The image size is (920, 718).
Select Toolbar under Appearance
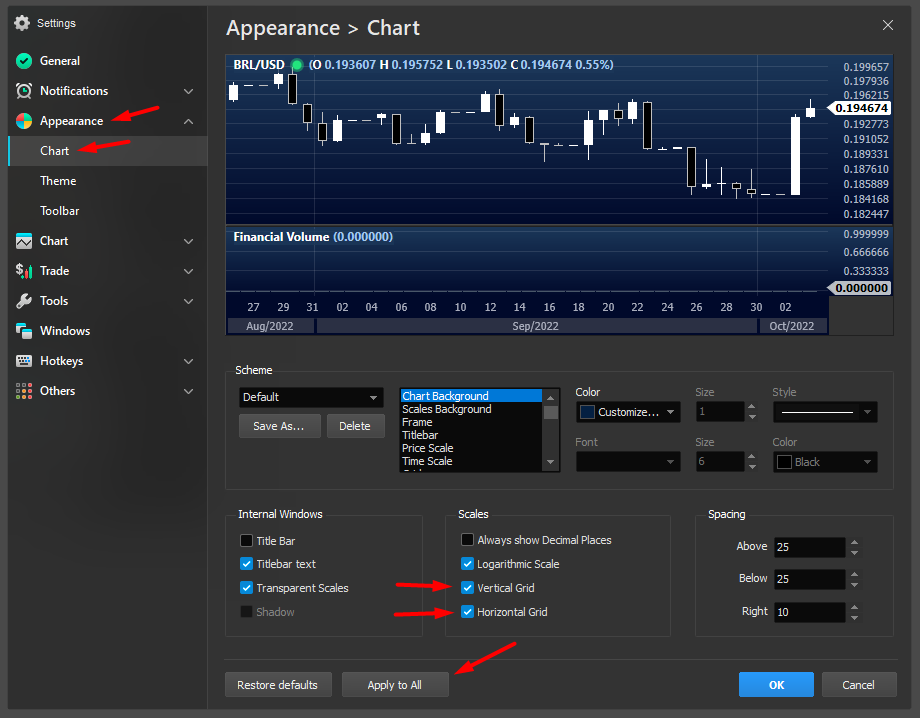[60, 211]
